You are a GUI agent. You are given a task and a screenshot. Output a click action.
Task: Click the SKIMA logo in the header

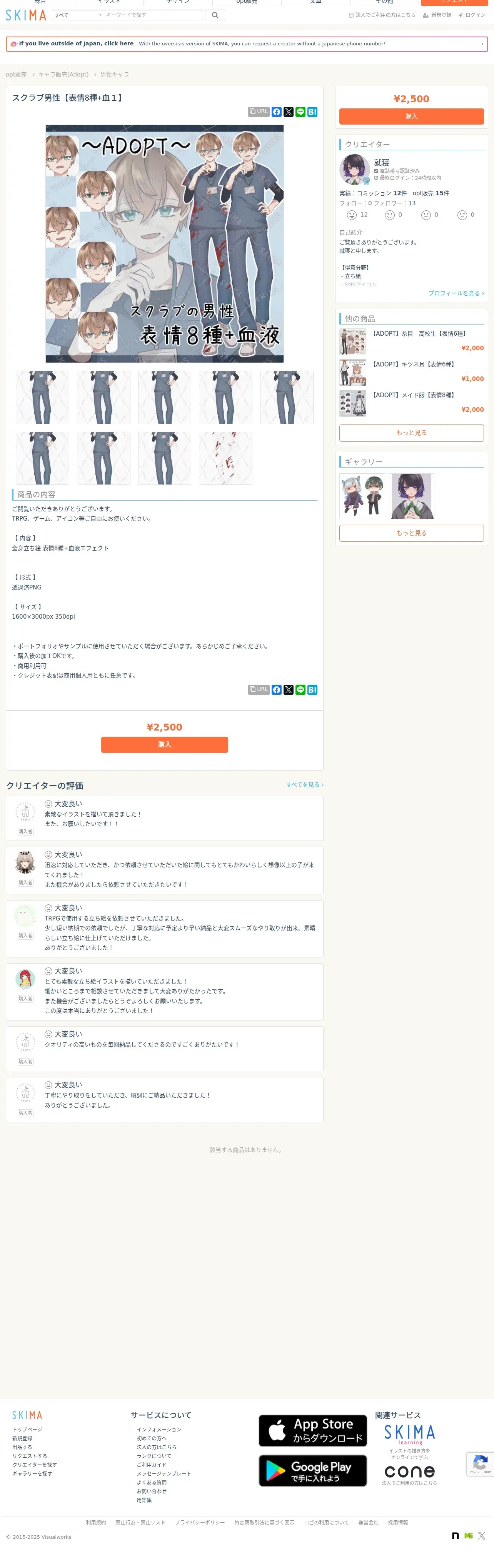[26, 15]
